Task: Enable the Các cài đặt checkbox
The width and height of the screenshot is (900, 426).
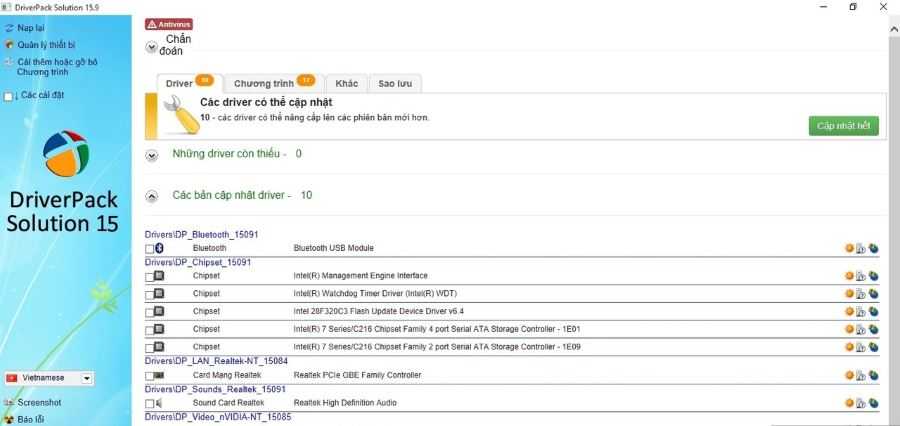Action: [x=9, y=96]
